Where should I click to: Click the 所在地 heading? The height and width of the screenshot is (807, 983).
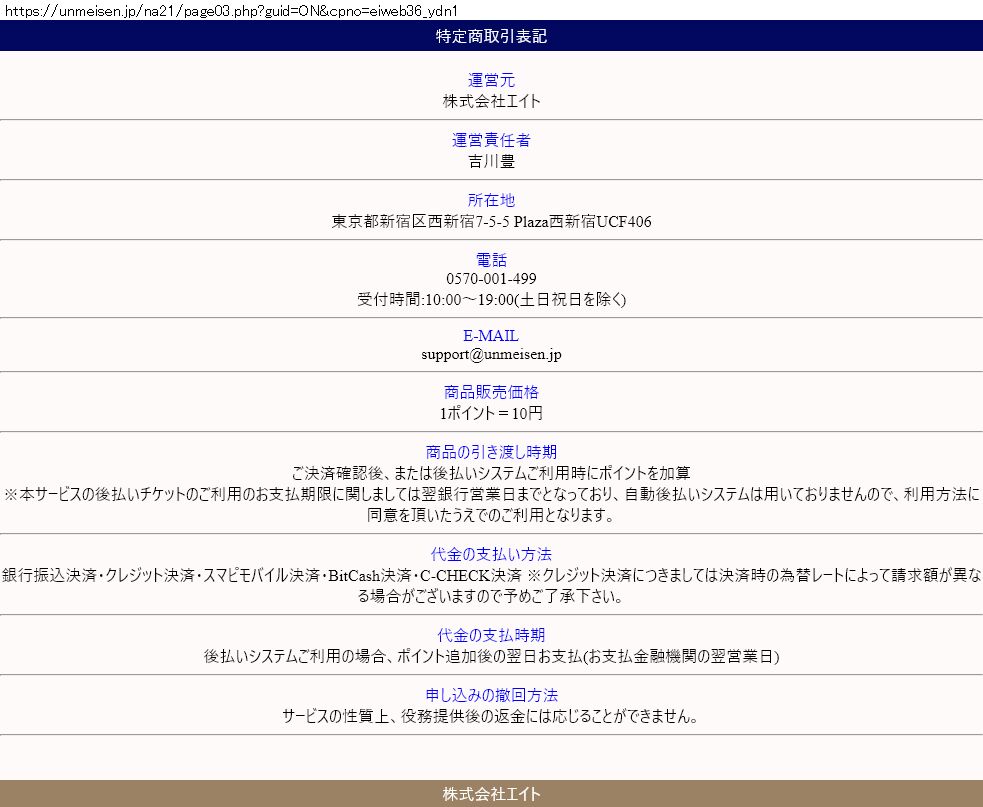pos(491,200)
